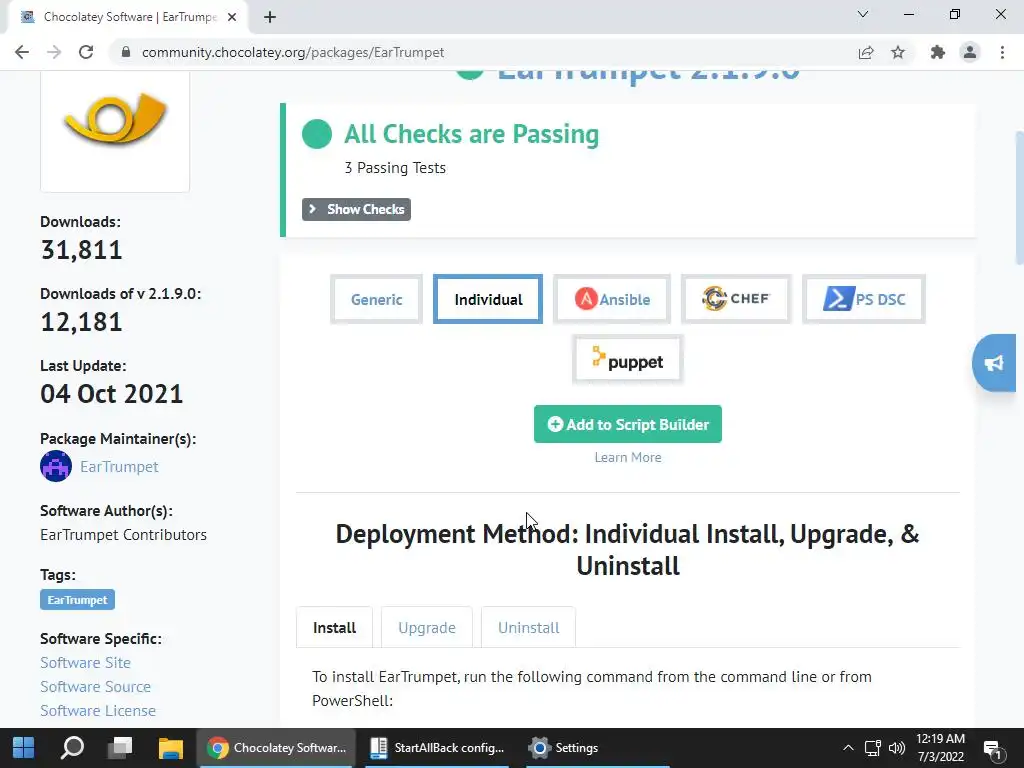
Task: Expand the Show Checks section
Action: pos(356,210)
